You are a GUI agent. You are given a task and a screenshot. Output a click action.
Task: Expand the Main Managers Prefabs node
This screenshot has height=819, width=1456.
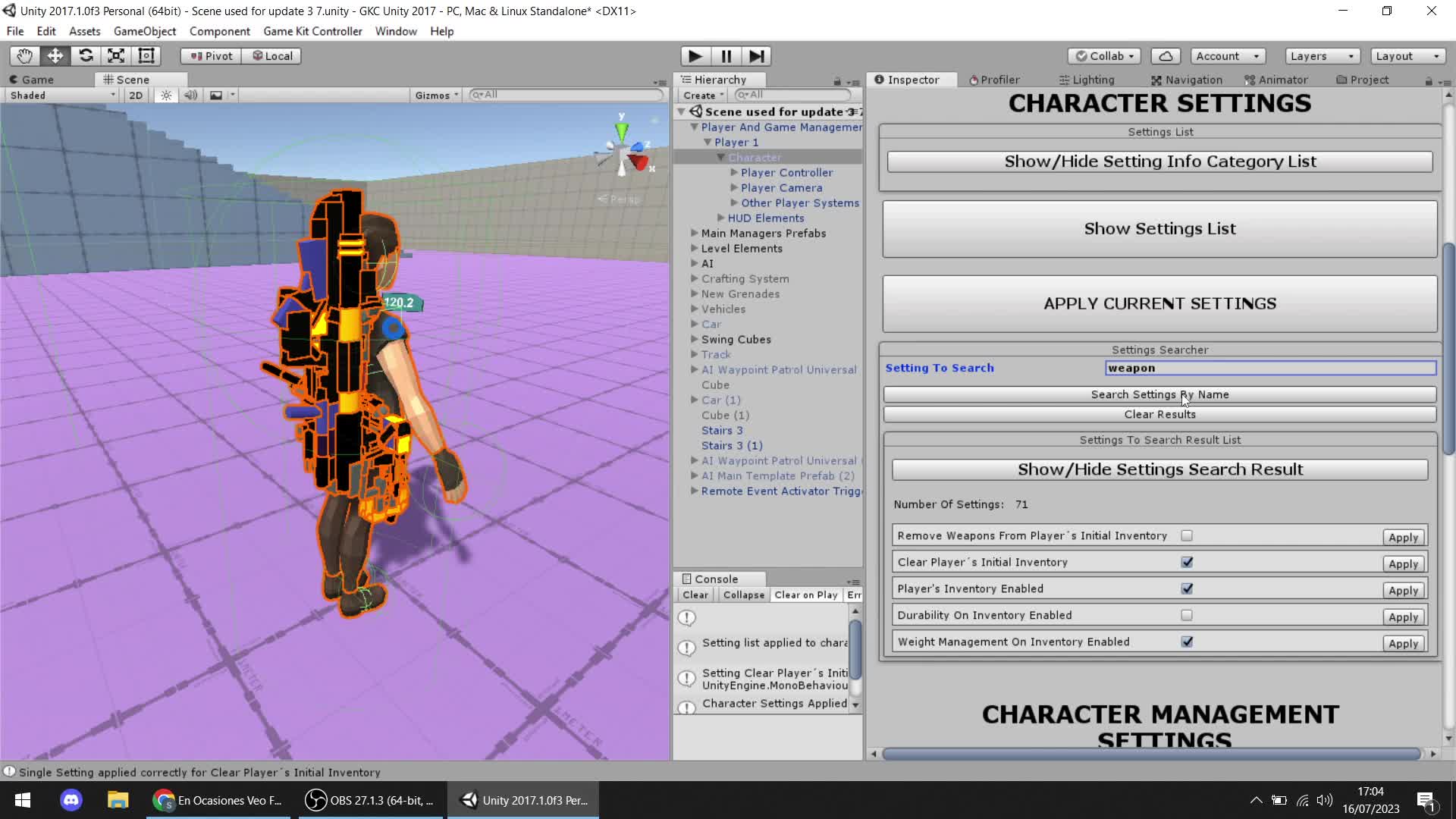click(x=694, y=234)
